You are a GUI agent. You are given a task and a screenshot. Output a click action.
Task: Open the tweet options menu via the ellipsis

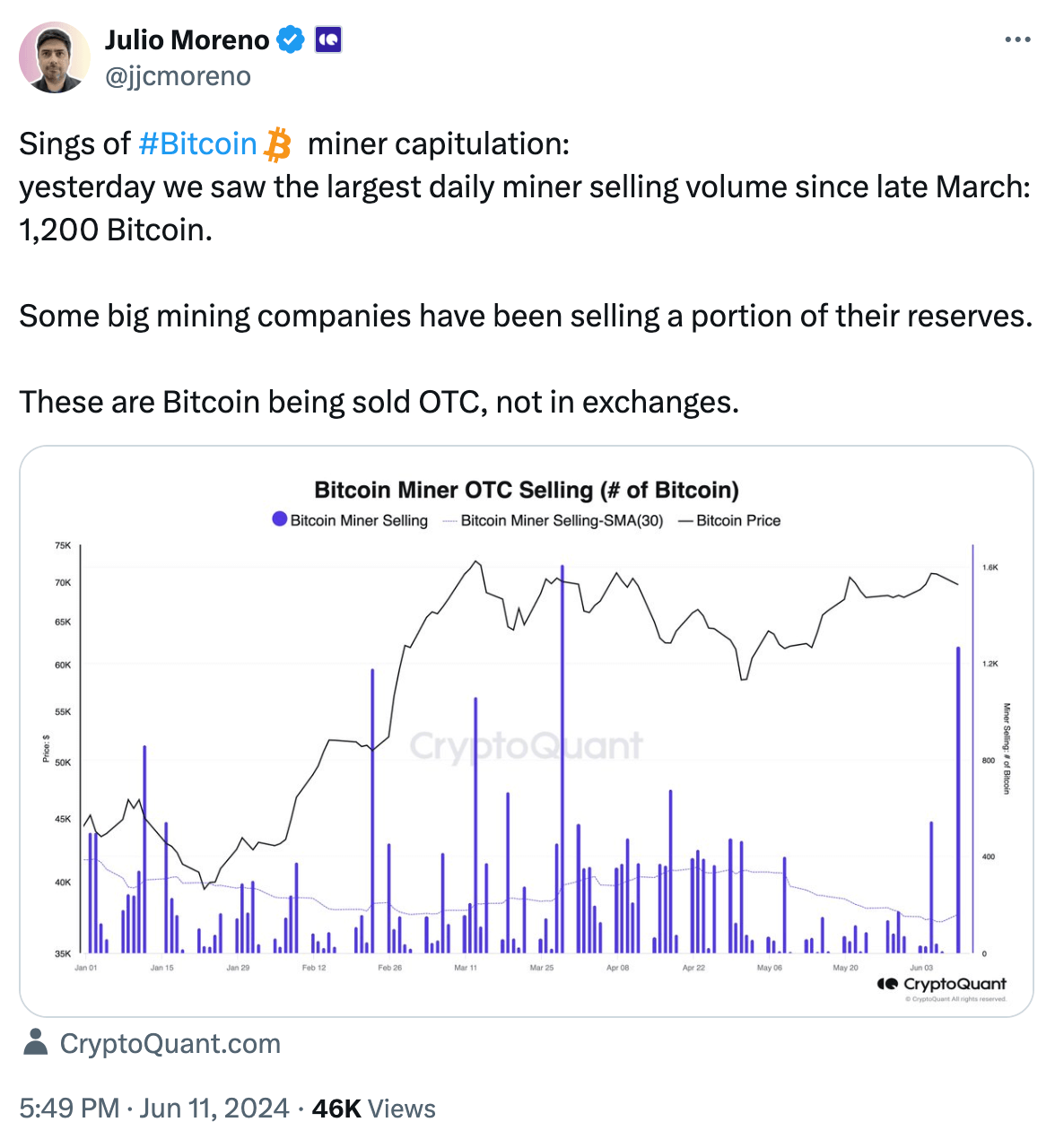tap(1018, 39)
